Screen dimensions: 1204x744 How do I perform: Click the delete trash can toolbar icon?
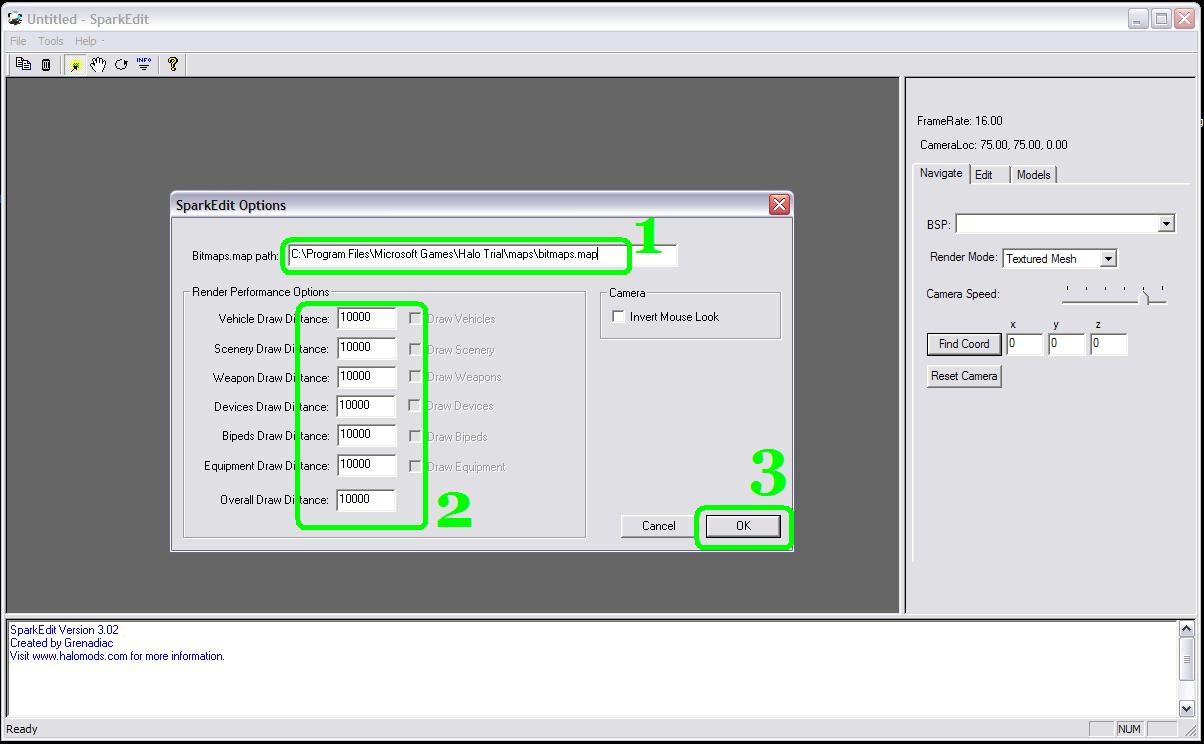(46, 64)
